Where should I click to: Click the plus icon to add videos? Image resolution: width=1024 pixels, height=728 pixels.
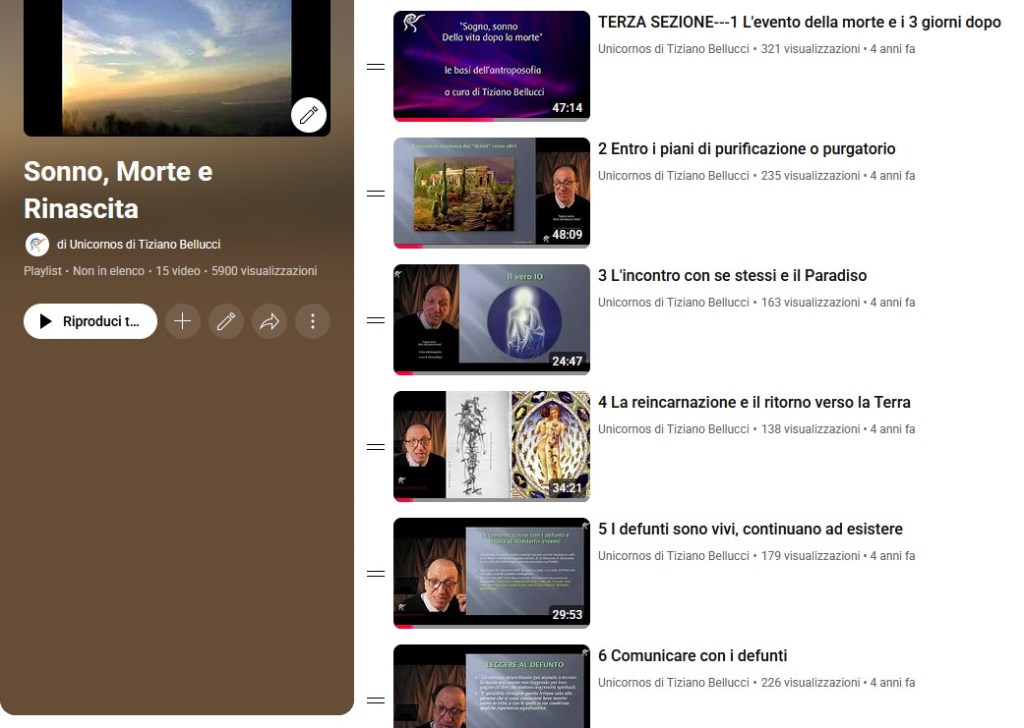pyautogui.click(x=182, y=321)
